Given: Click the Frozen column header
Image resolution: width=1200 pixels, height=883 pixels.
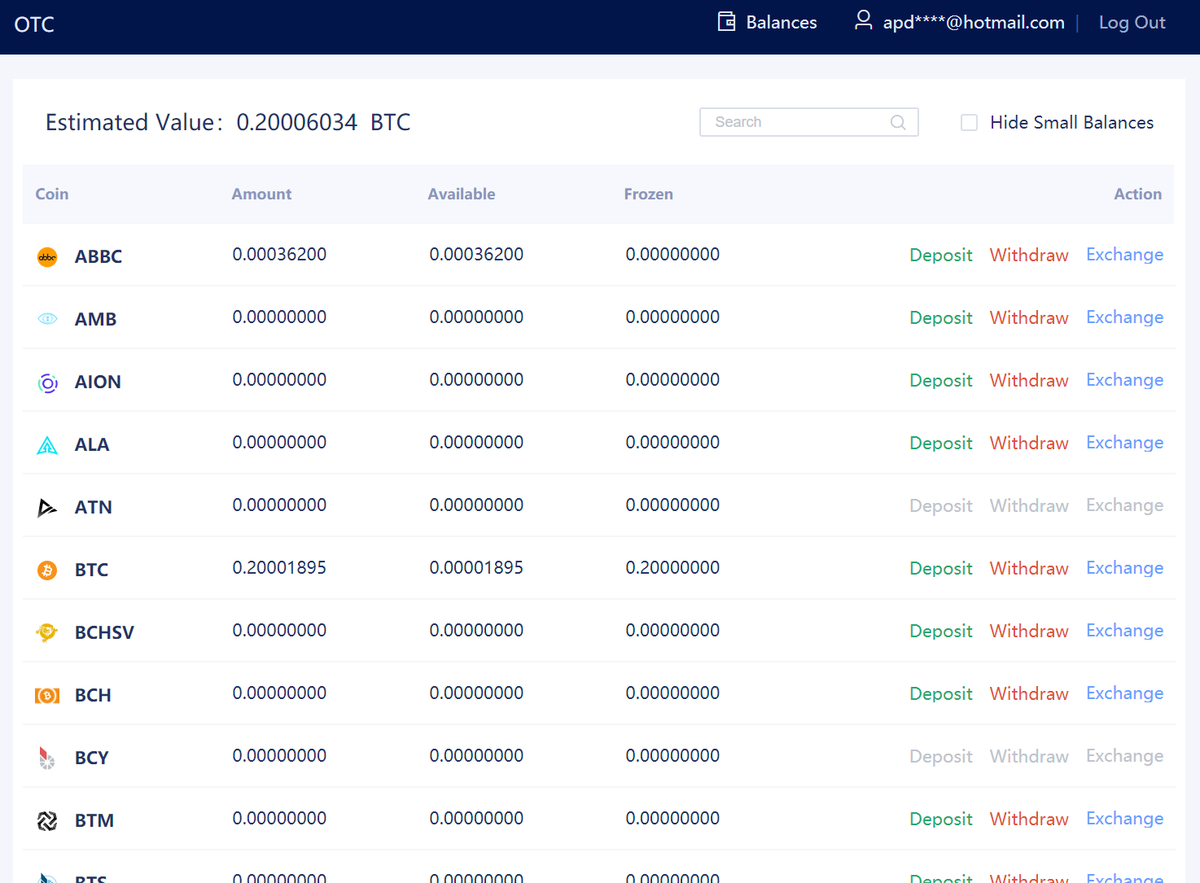Looking at the screenshot, I should [649, 194].
